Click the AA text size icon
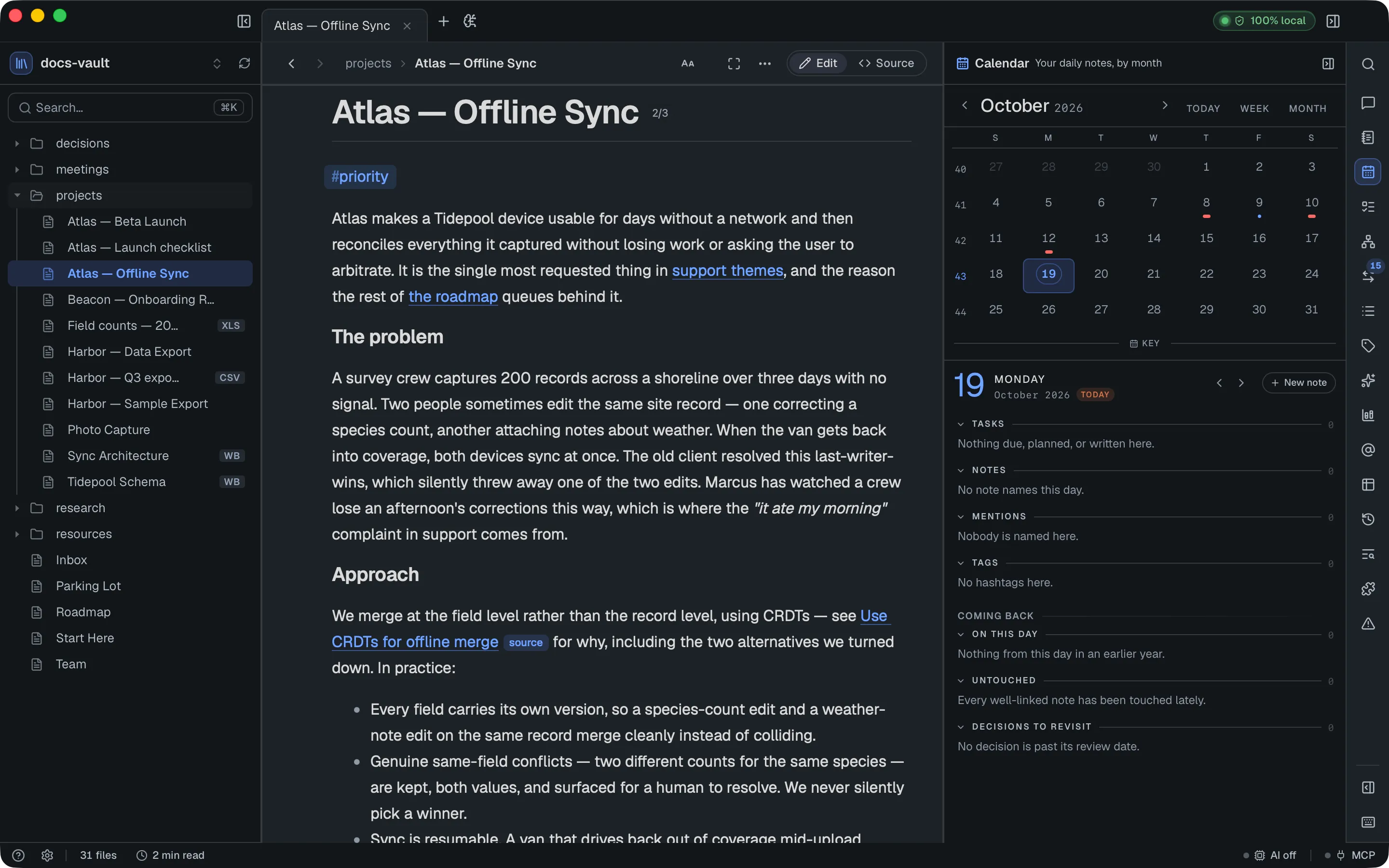 (x=688, y=63)
